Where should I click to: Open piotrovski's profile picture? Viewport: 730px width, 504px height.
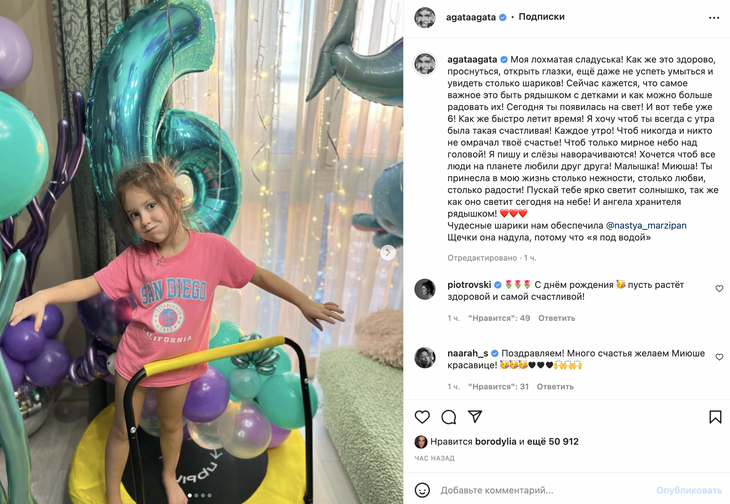425,289
